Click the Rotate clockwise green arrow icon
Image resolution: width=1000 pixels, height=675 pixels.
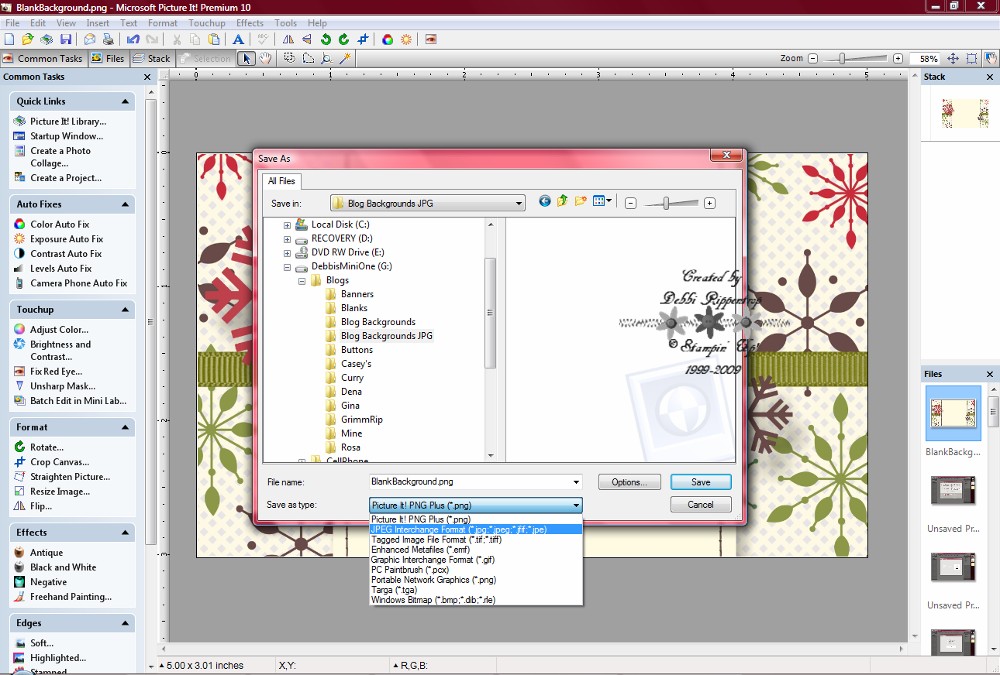[344, 40]
